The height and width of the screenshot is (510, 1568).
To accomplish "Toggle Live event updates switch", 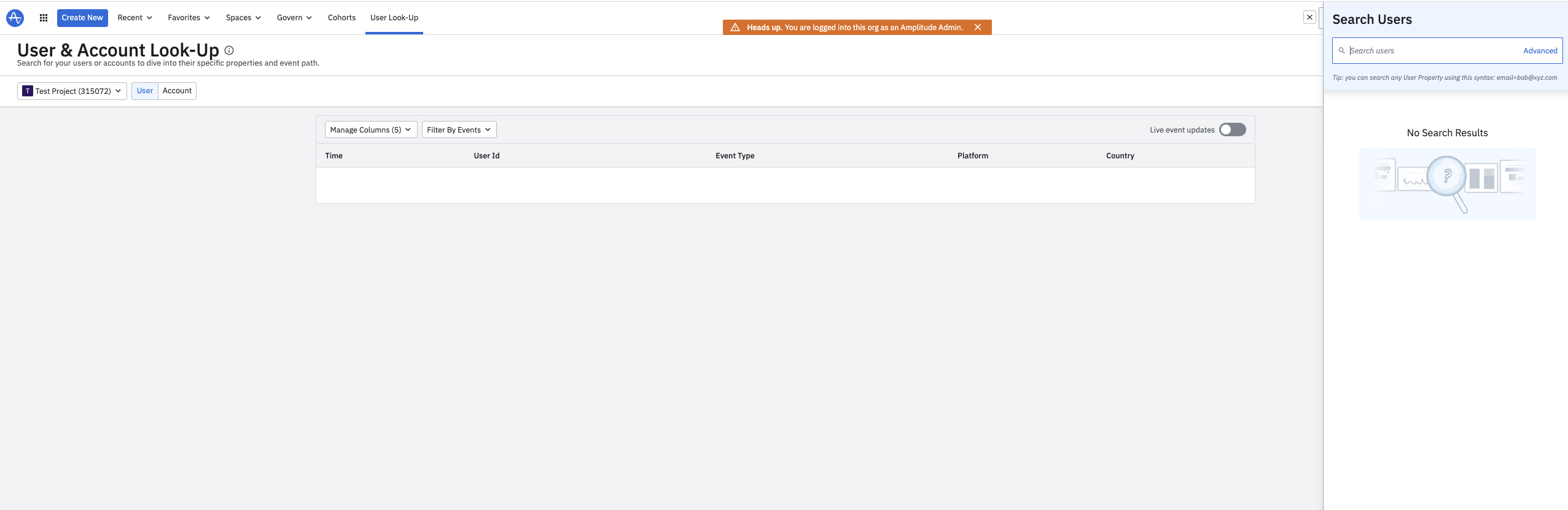I will pos(1232,129).
